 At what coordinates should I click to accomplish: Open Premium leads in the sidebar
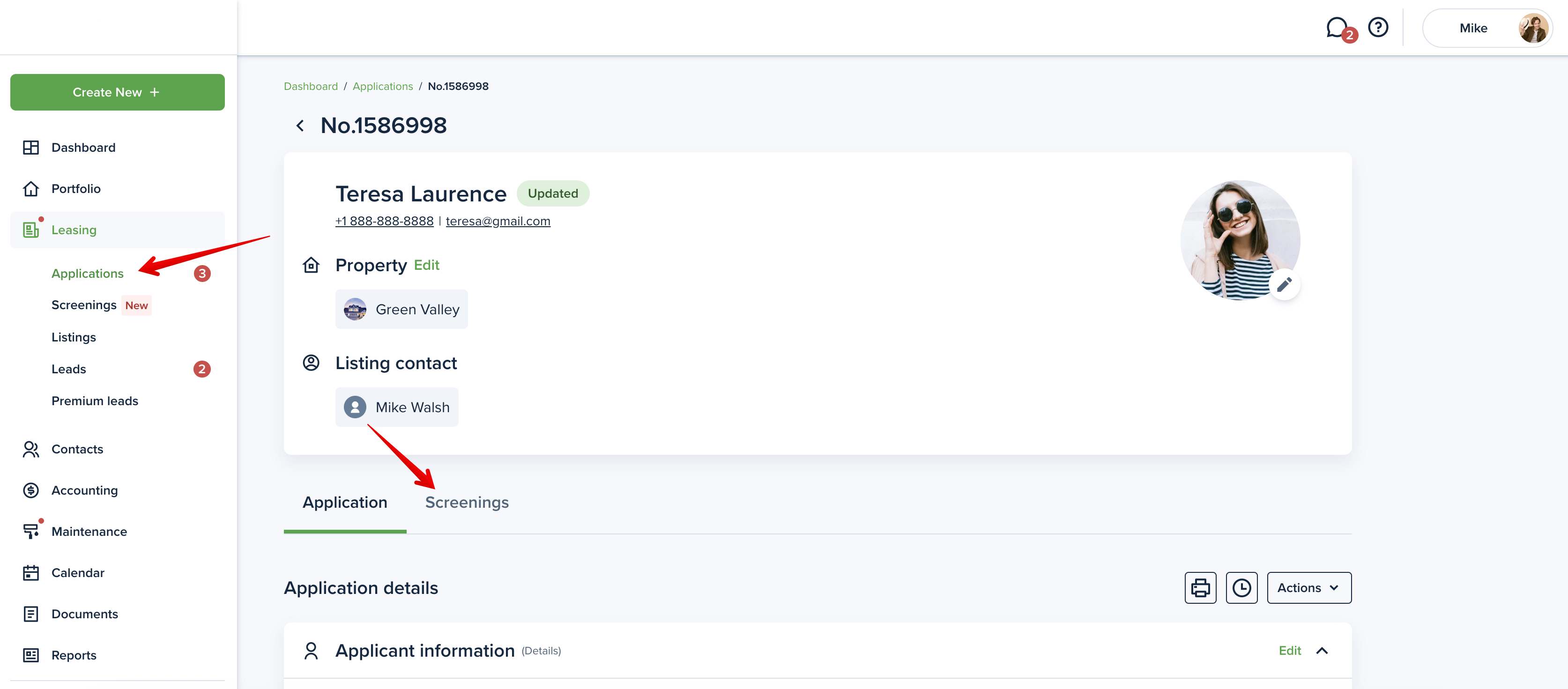tap(95, 400)
